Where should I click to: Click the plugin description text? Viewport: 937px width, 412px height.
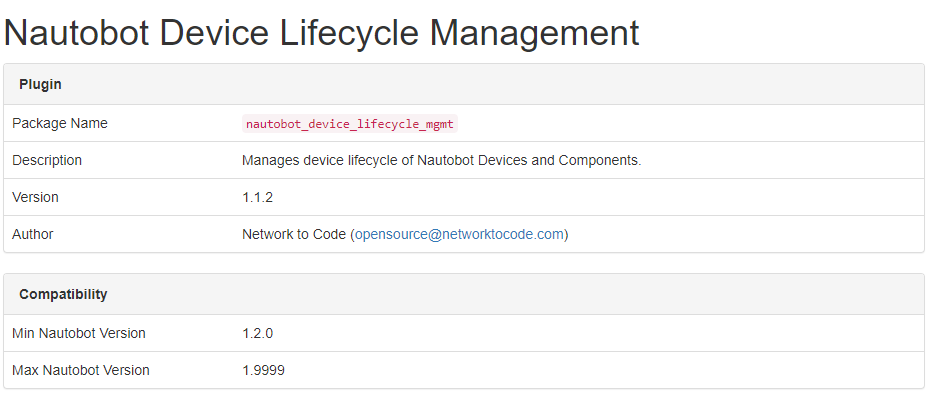pyautogui.click(x=441, y=160)
